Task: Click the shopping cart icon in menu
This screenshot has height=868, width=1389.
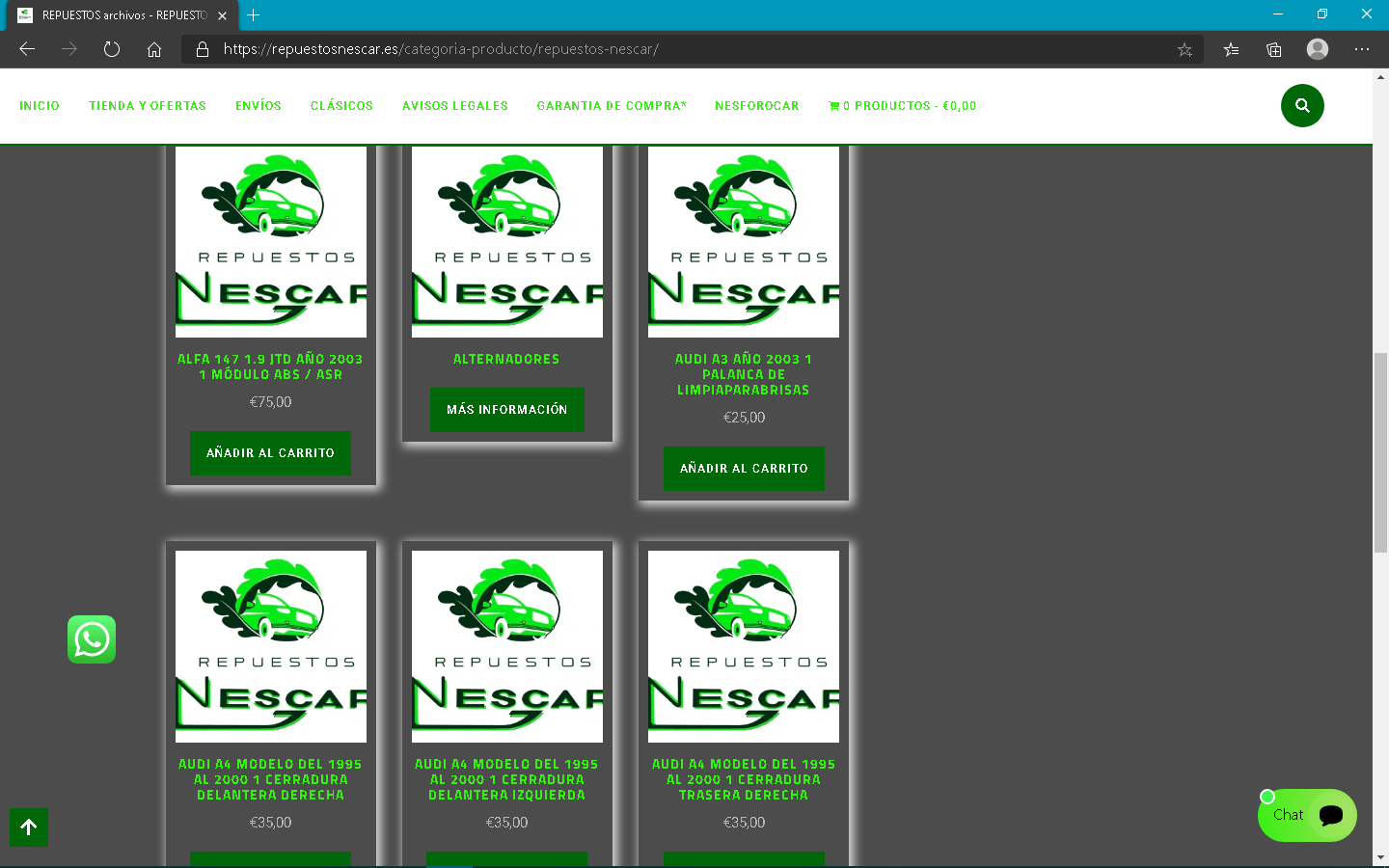Action: (834, 106)
